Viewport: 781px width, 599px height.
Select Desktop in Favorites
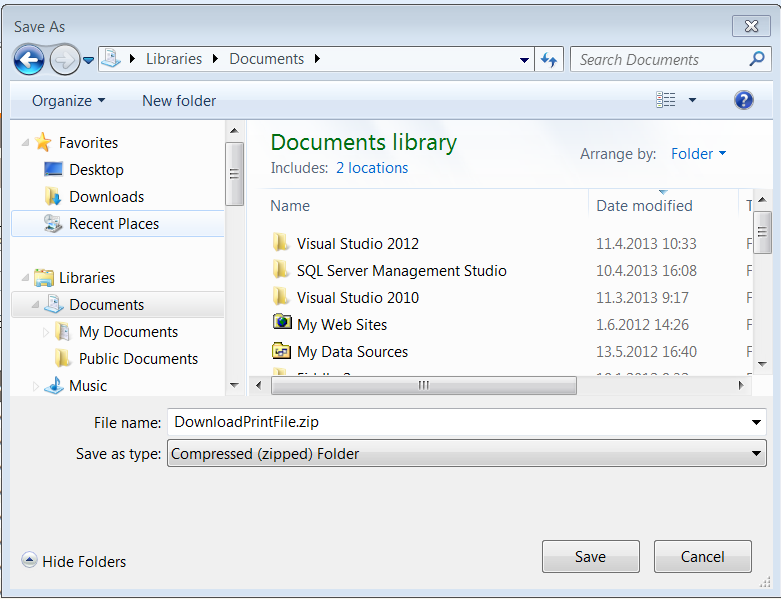point(96,170)
